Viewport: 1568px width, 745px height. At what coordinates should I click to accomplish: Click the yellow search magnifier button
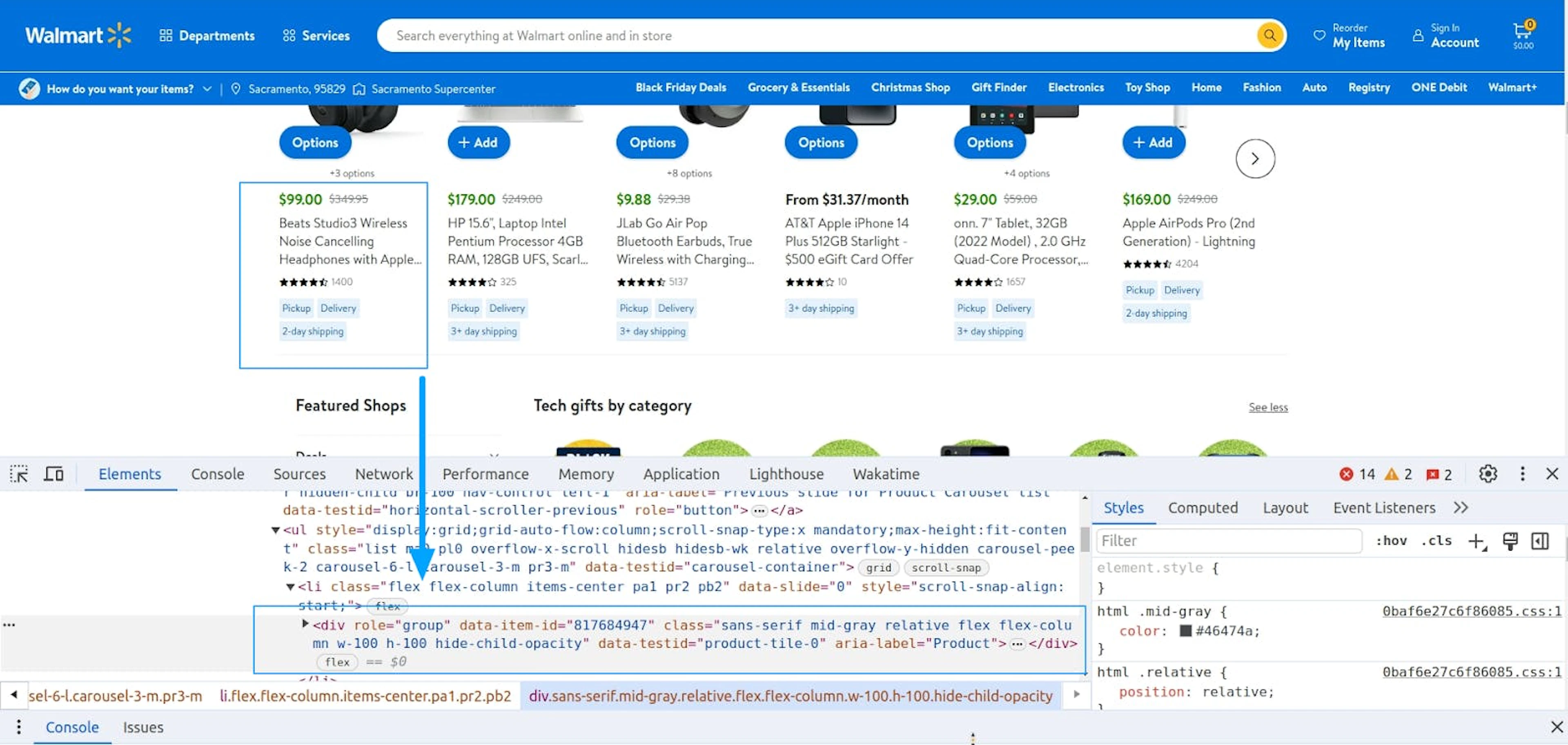coord(1270,35)
